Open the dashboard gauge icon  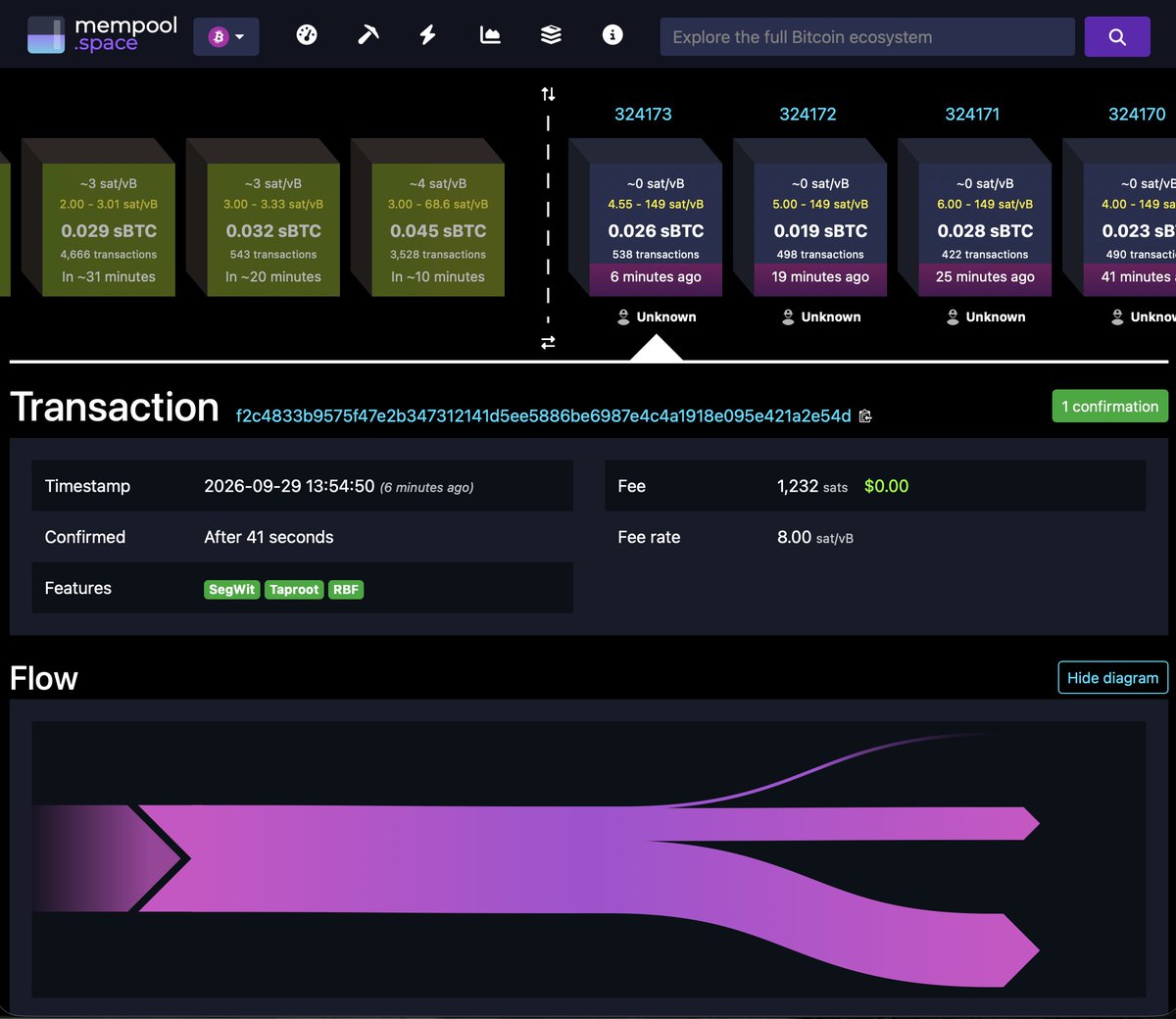[x=307, y=35]
